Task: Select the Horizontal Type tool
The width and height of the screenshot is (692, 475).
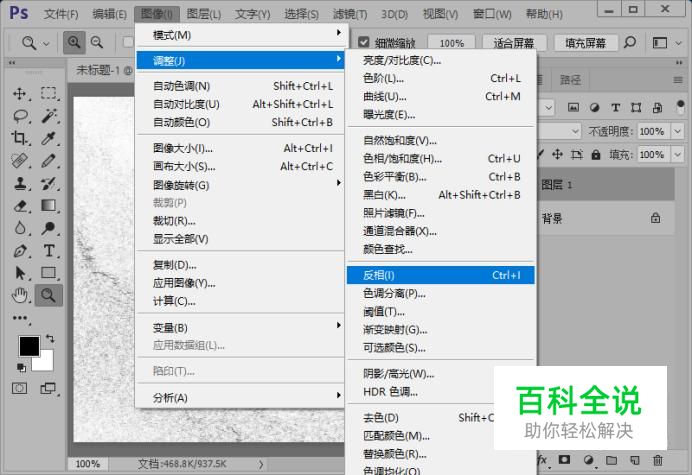Action: 49,251
